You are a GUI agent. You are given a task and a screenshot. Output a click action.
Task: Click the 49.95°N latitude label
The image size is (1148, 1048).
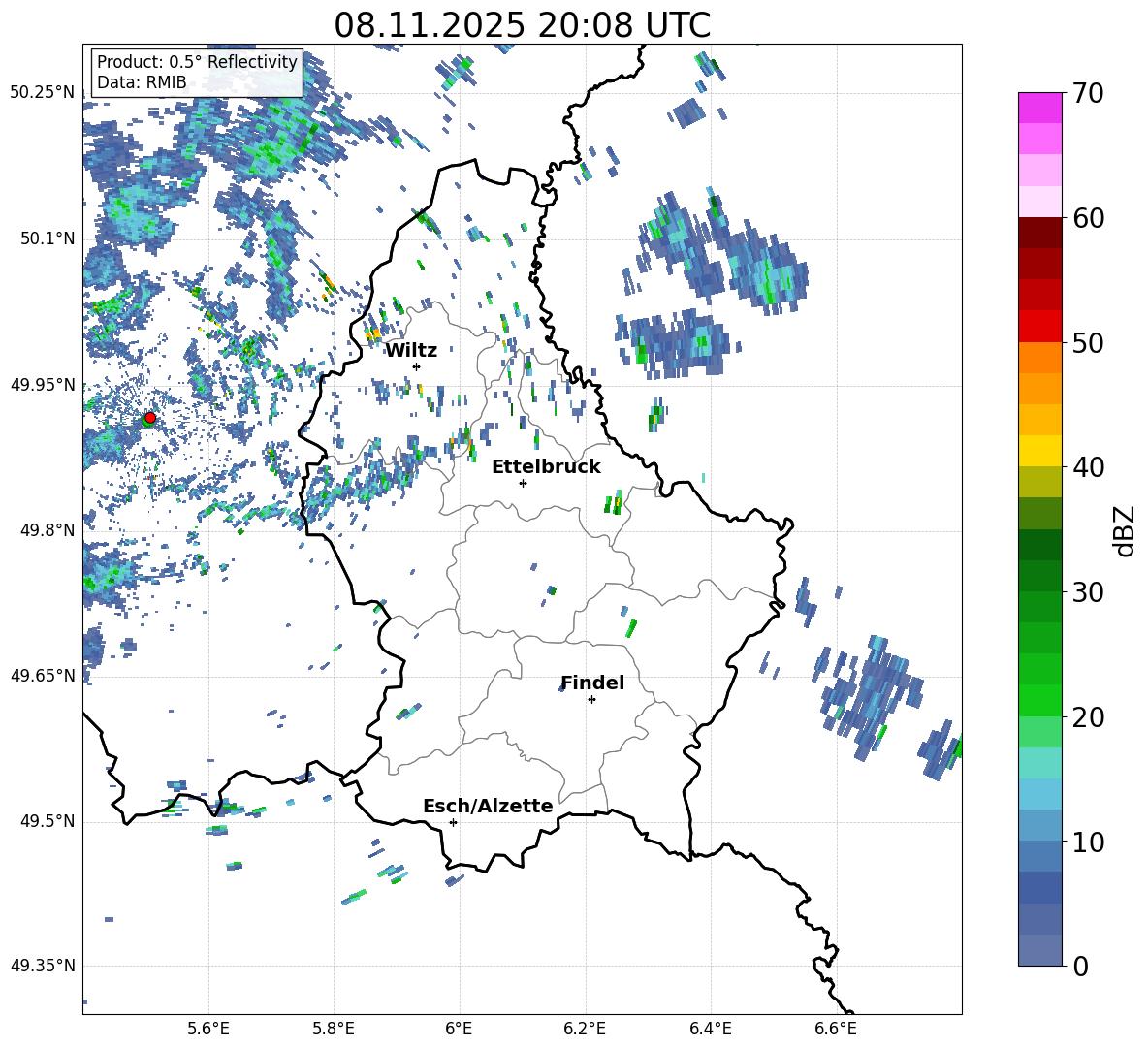pyautogui.click(x=43, y=384)
